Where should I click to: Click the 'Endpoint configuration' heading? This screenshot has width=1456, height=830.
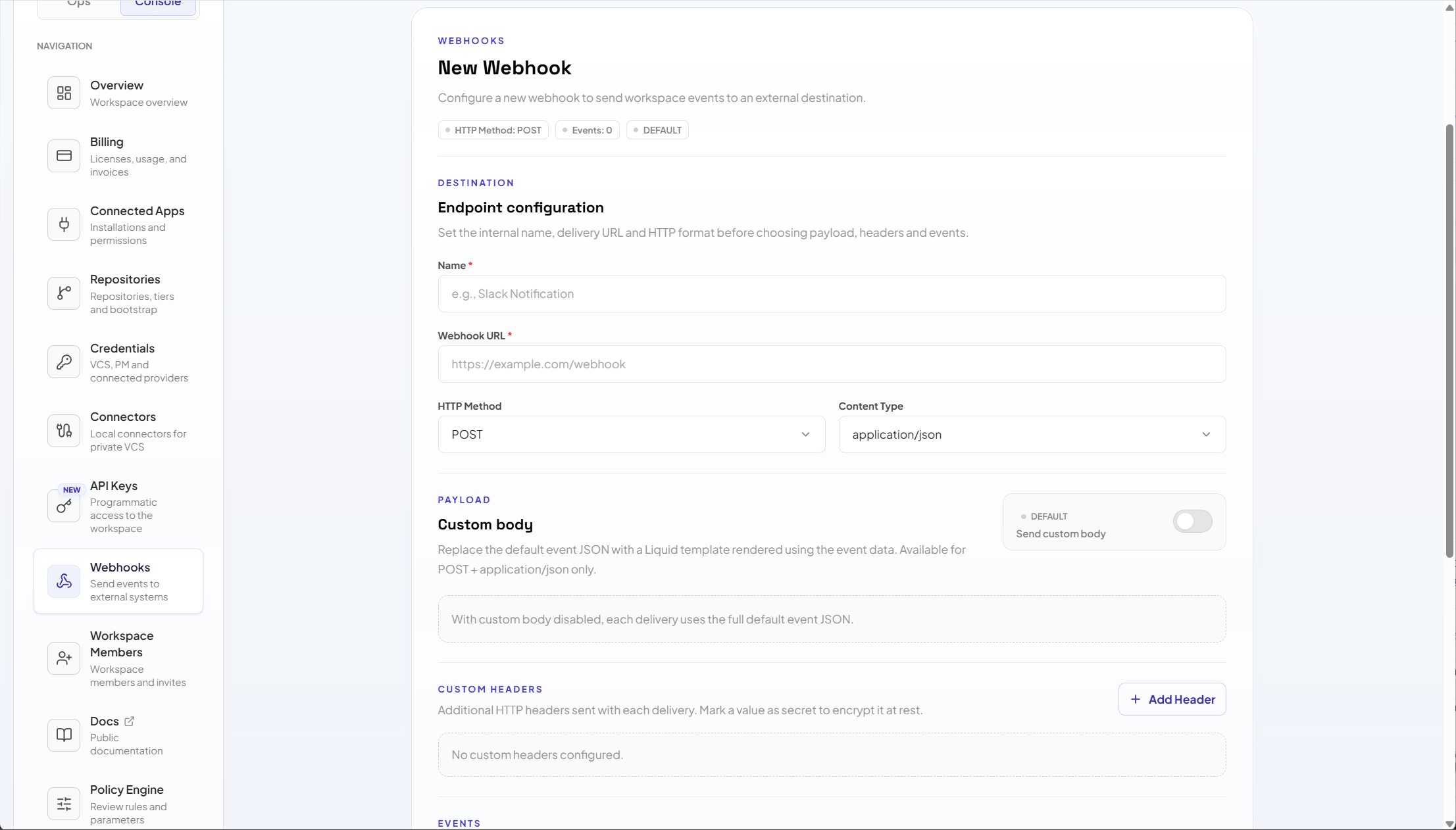(520, 208)
